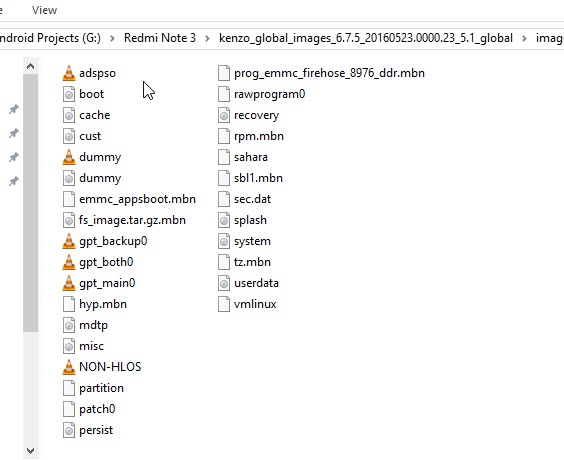Click the cache disc image icon

[69, 115]
